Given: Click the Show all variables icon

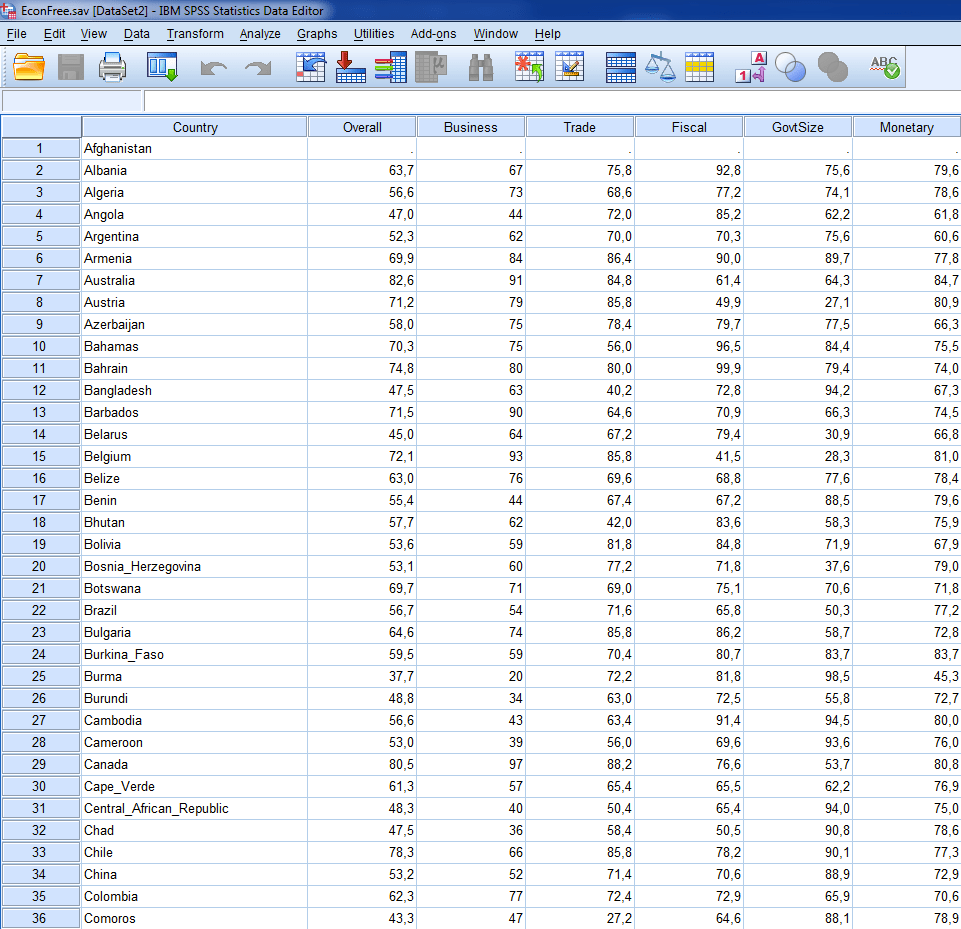Looking at the screenshot, I should pyautogui.click(x=832, y=67).
